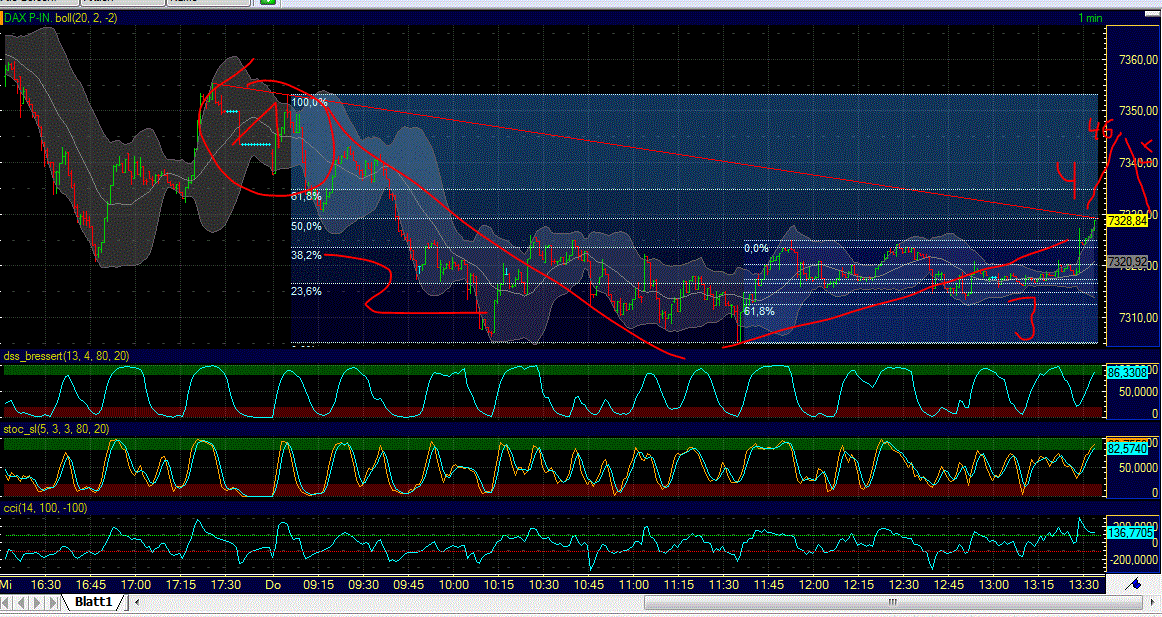This screenshot has width=1162, height=617.
Task: Click the next-sheet arrow icon
Action: pyautogui.click(x=37, y=603)
